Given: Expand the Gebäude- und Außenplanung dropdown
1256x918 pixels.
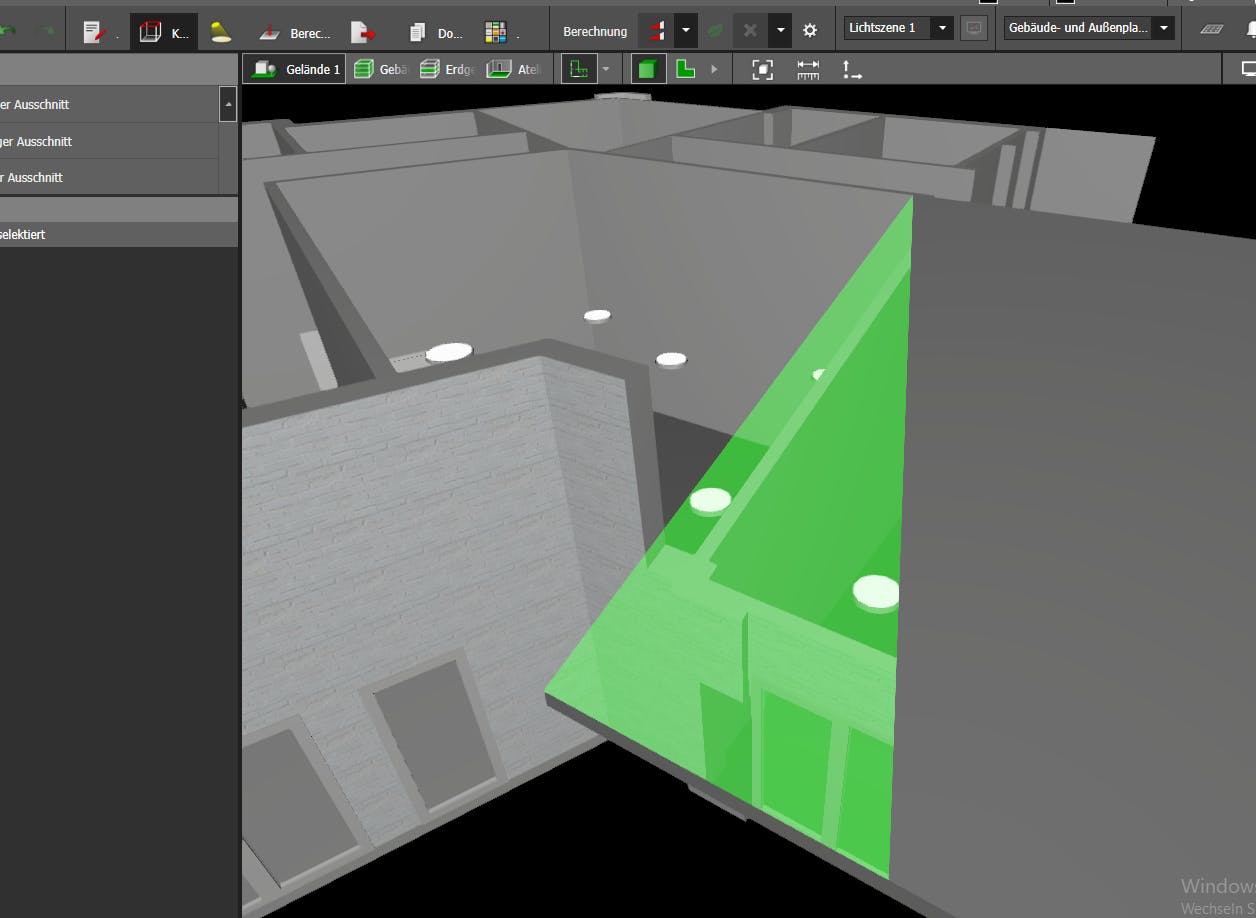Looking at the screenshot, I should click(1163, 28).
